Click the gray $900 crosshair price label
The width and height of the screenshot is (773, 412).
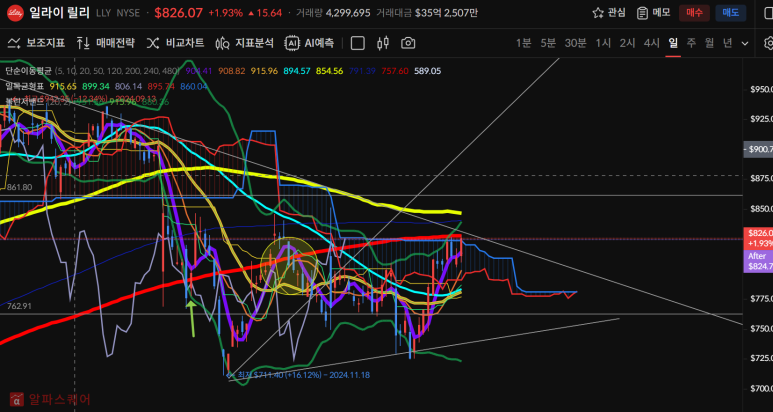coord(758,149)
